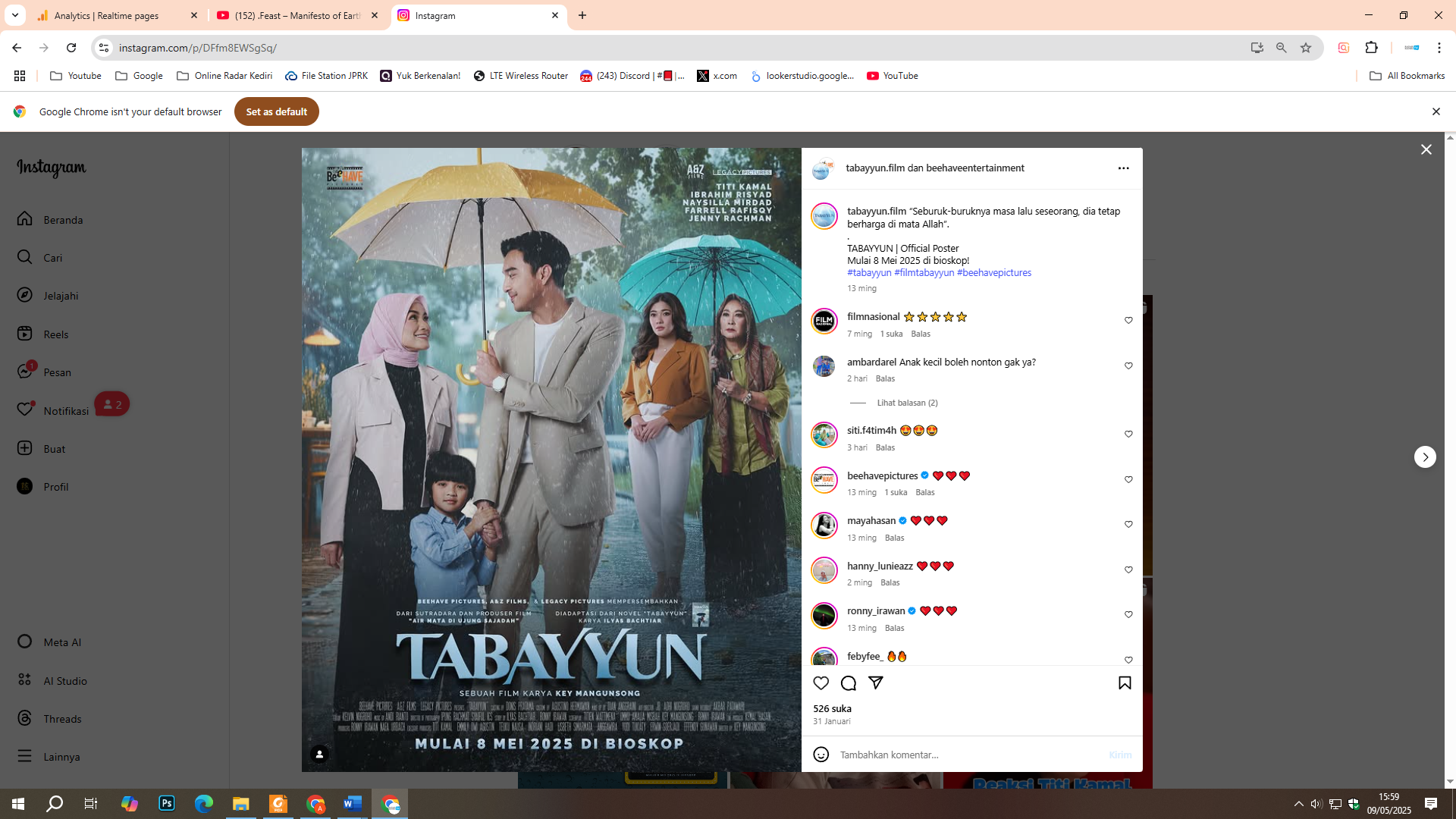Click the Tambahkan komentar input field

coord(969,755)
